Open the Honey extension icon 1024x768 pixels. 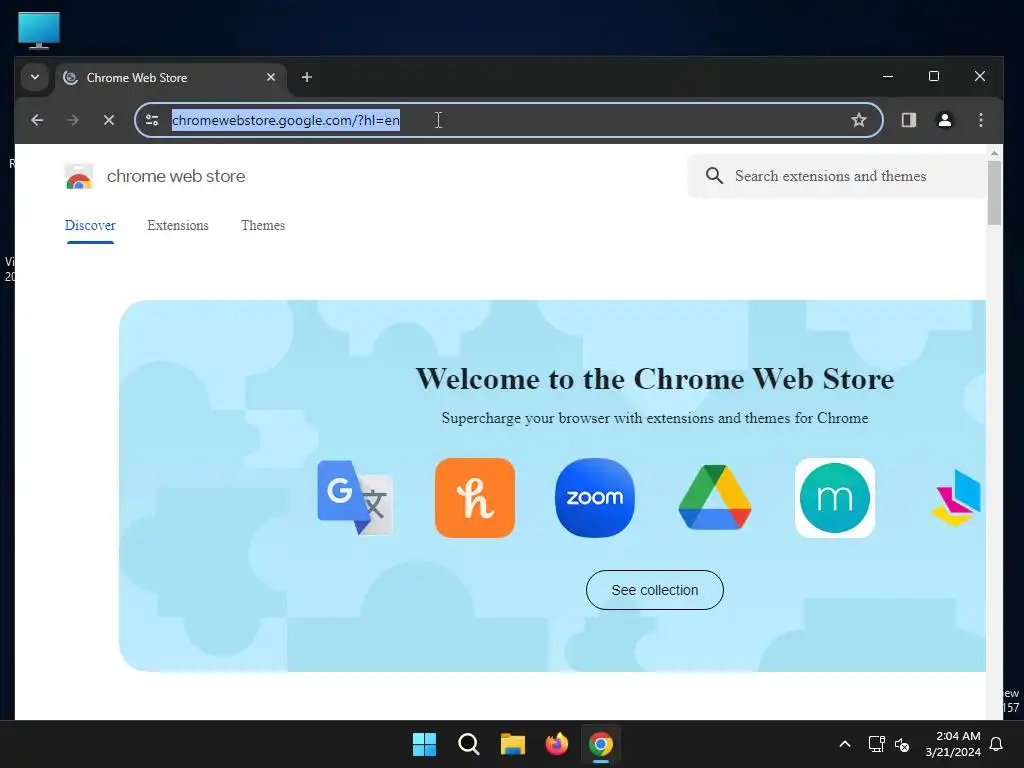pos(475,498)
